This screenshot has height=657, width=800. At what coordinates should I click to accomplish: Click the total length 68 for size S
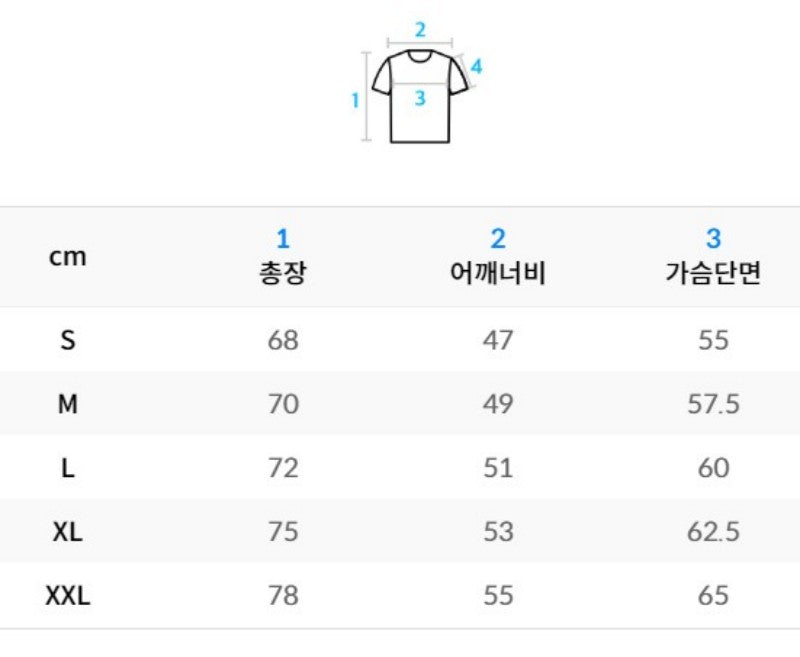(283, 340)
